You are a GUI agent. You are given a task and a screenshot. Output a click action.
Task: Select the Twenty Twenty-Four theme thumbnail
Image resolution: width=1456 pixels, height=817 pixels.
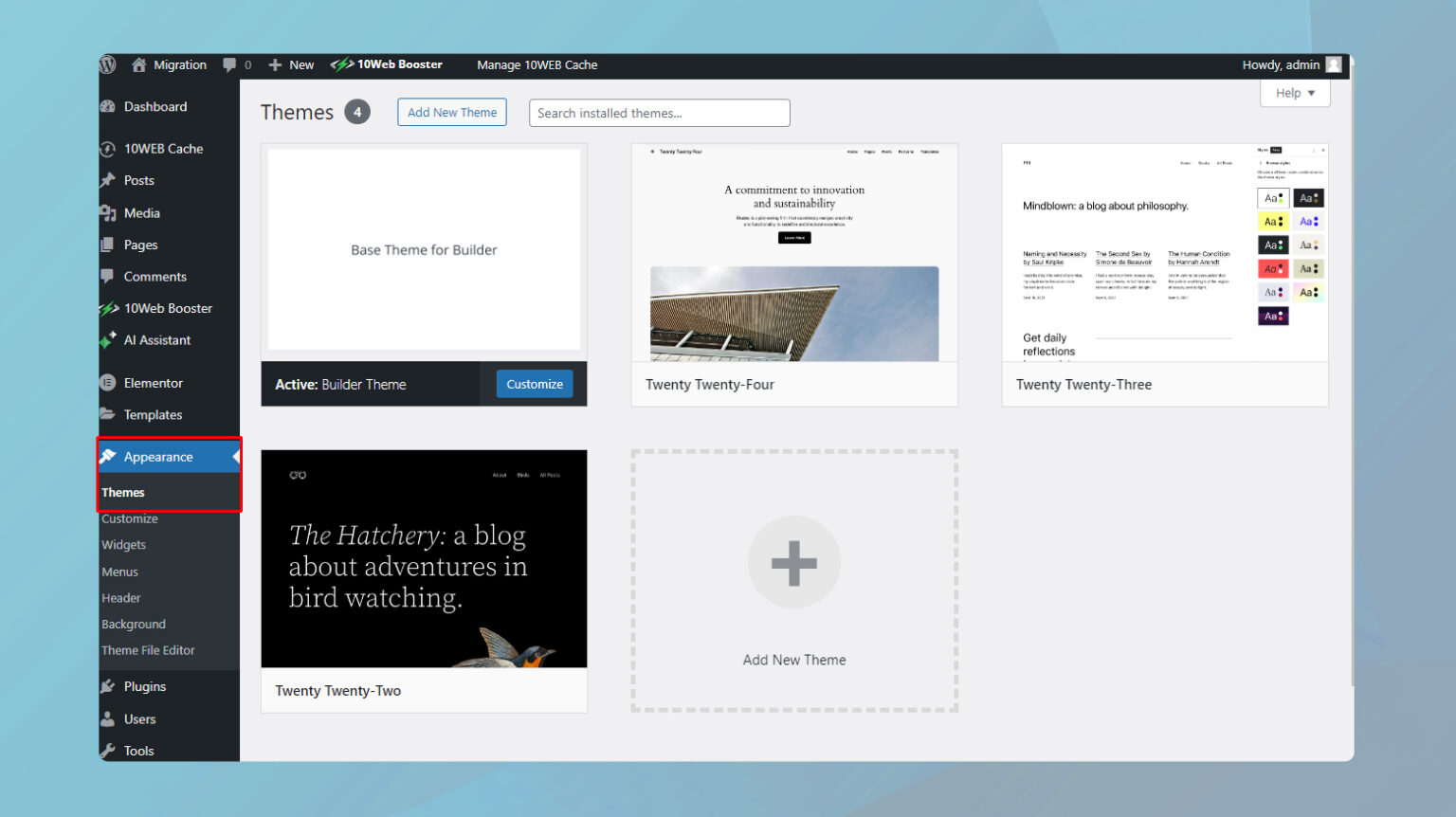794,253
